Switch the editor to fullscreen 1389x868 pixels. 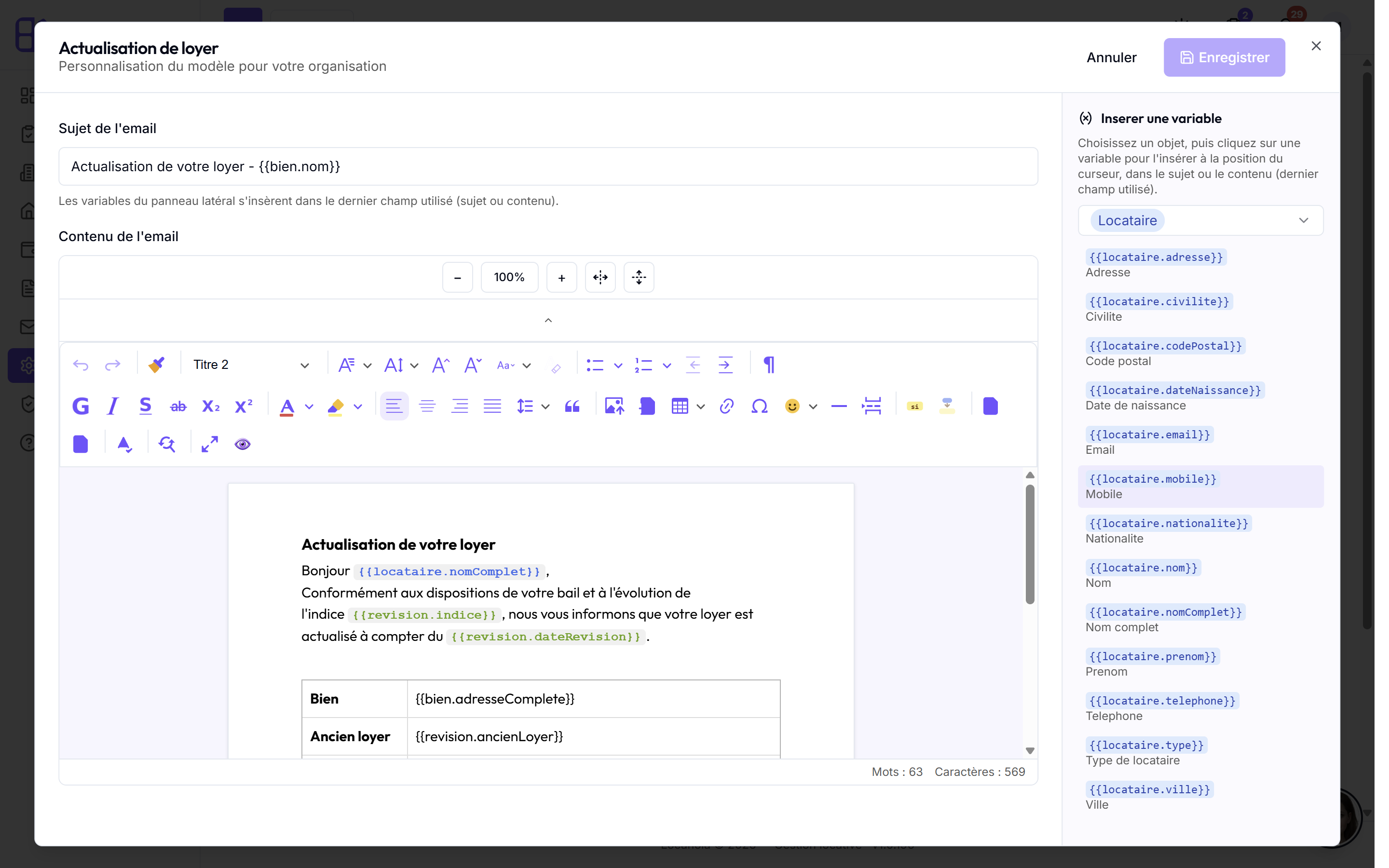coord(210,444)
